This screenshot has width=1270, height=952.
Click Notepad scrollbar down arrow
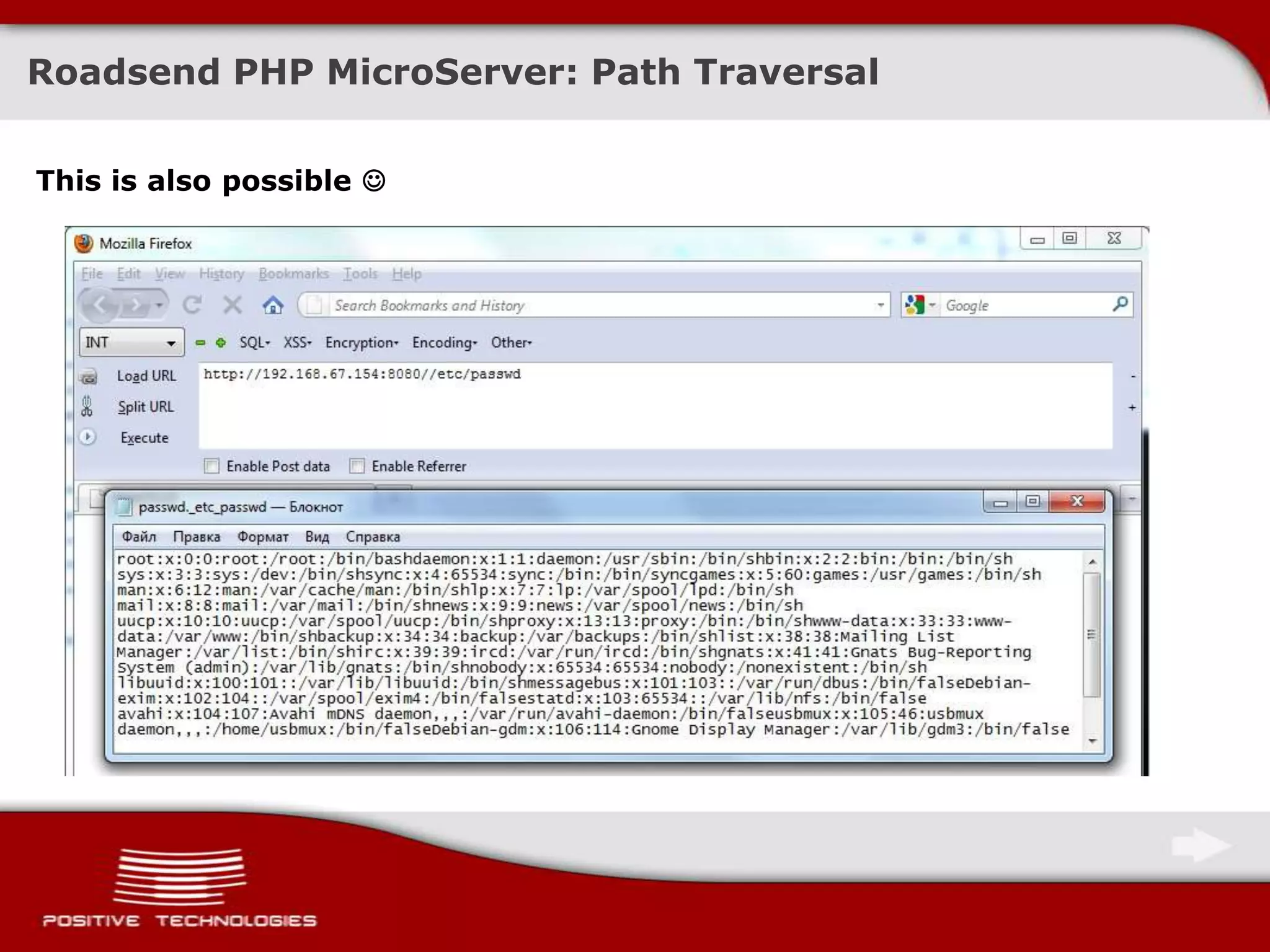1093,741
